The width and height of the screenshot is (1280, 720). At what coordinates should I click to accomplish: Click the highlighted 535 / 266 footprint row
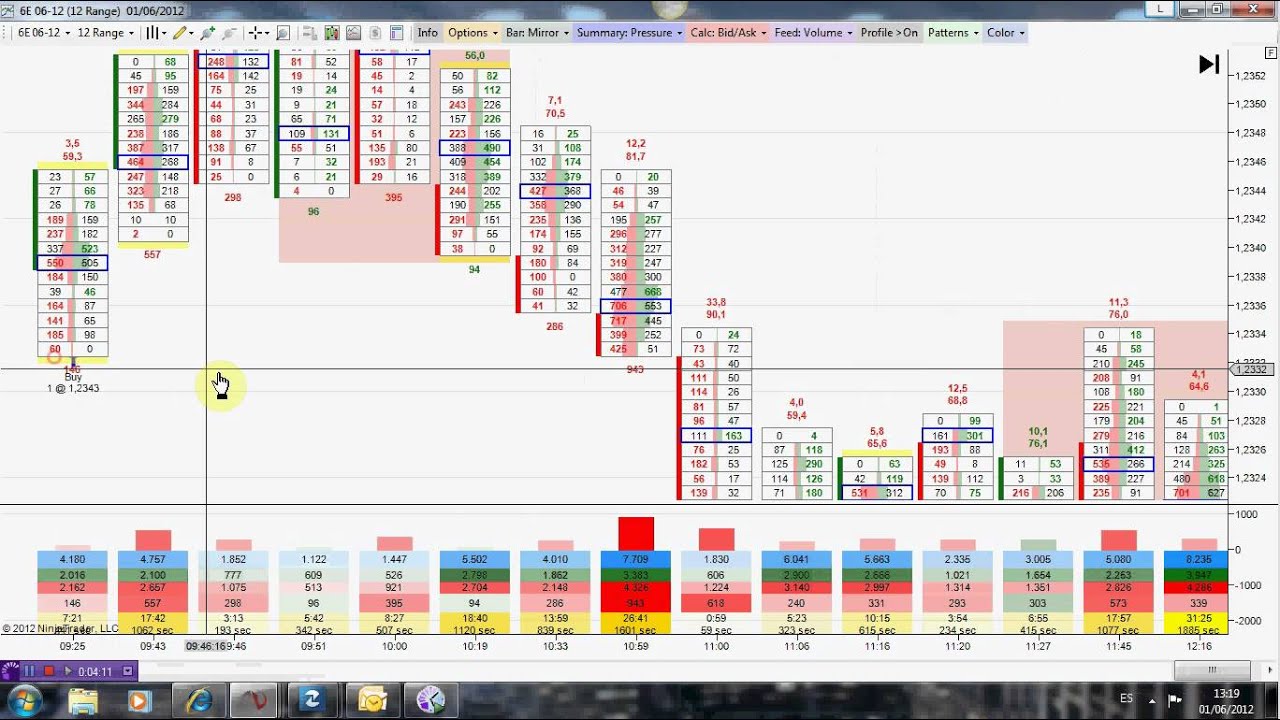click(x=1119, y=464)
